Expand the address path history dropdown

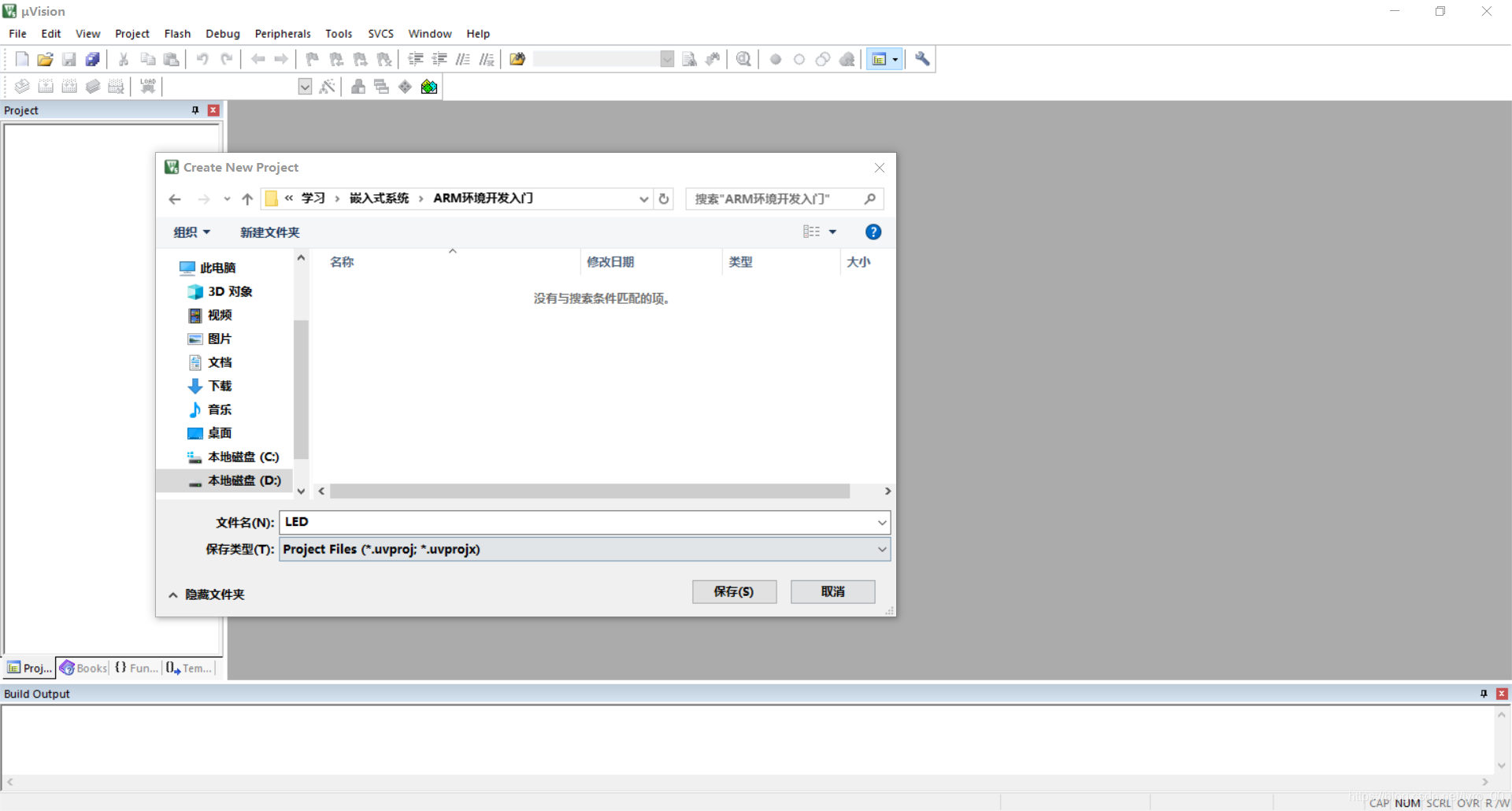(644, 199)
